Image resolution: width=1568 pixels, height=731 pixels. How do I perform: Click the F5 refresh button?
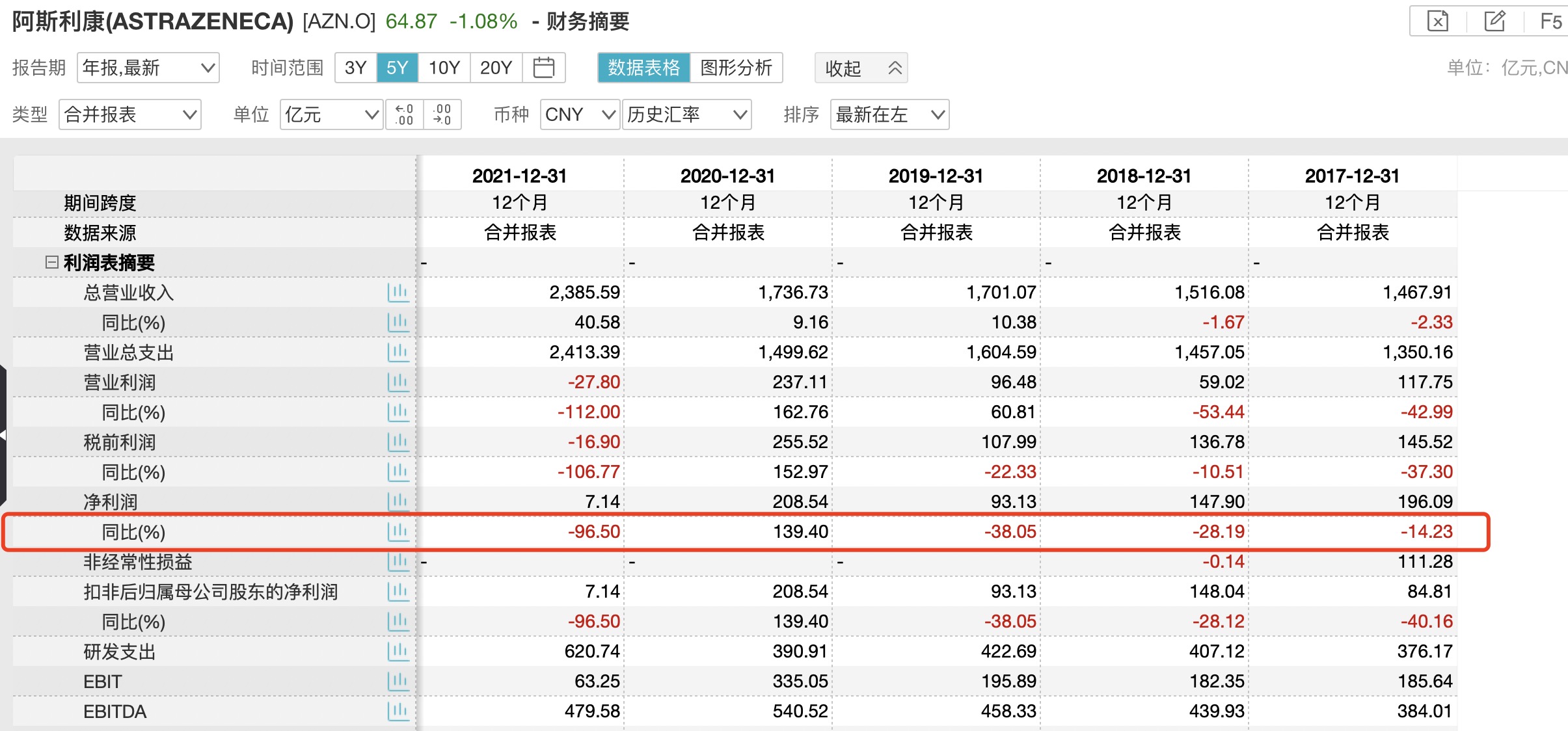click(x=1550, y=21)
